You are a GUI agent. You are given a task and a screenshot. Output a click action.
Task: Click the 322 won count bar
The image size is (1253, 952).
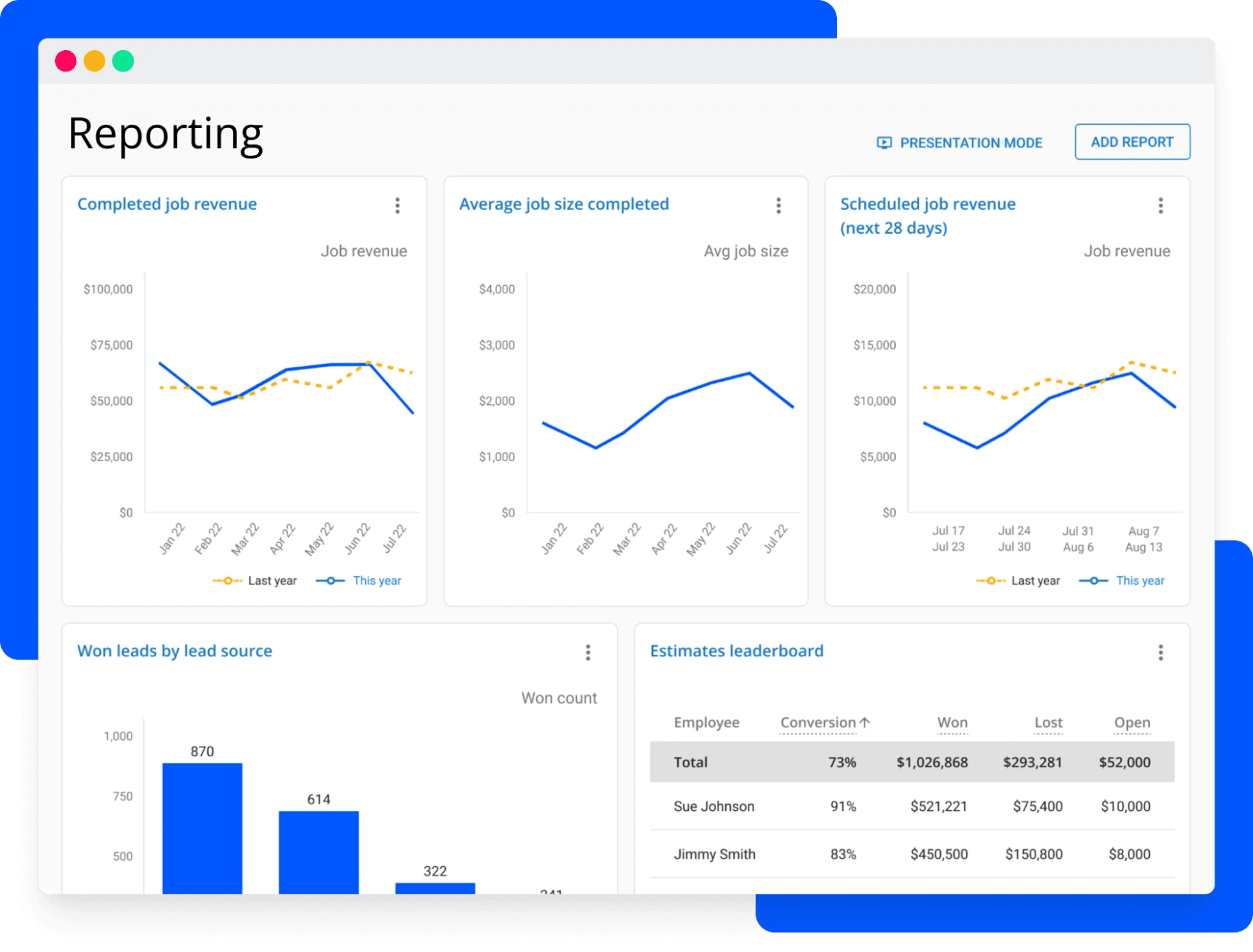(x=435, y=889)
